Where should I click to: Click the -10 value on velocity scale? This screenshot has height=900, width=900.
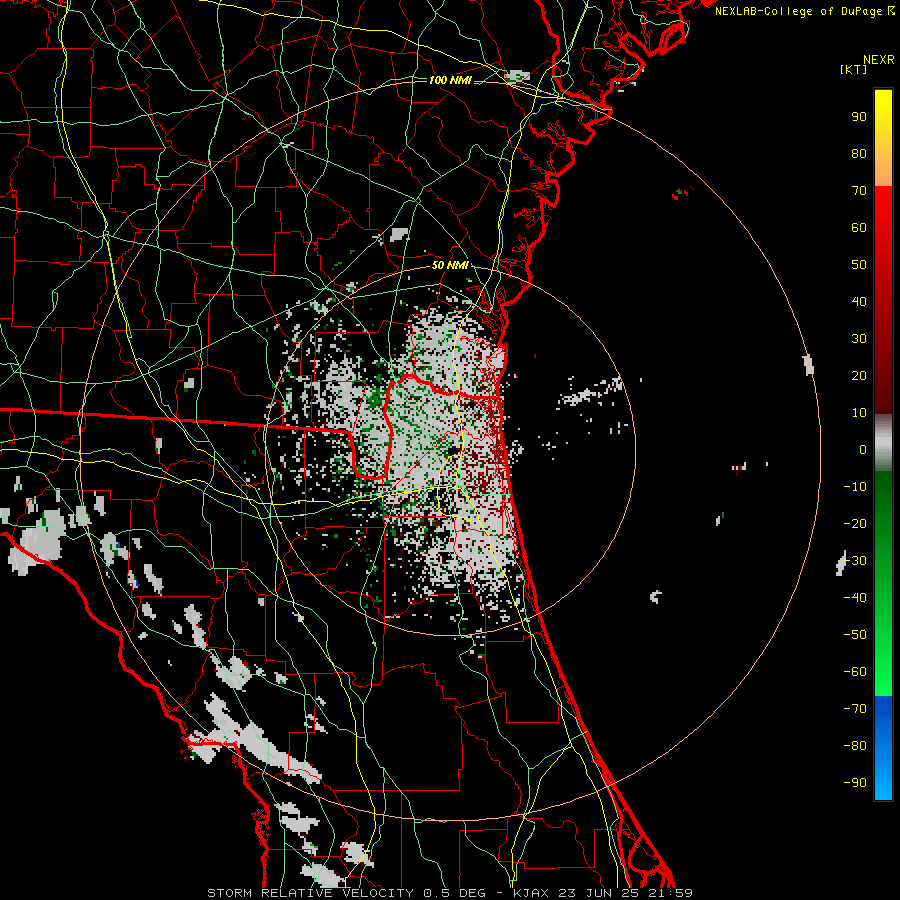(855, 487)
